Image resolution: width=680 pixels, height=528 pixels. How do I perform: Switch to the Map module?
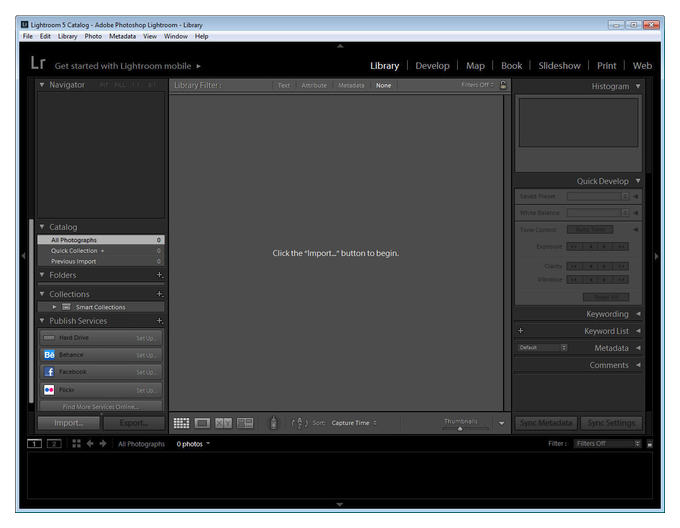(x=475, y=66)
